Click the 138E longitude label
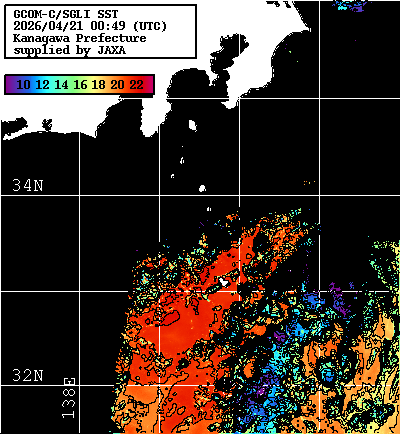Viewport: 400px width, 434px height. 69,398
